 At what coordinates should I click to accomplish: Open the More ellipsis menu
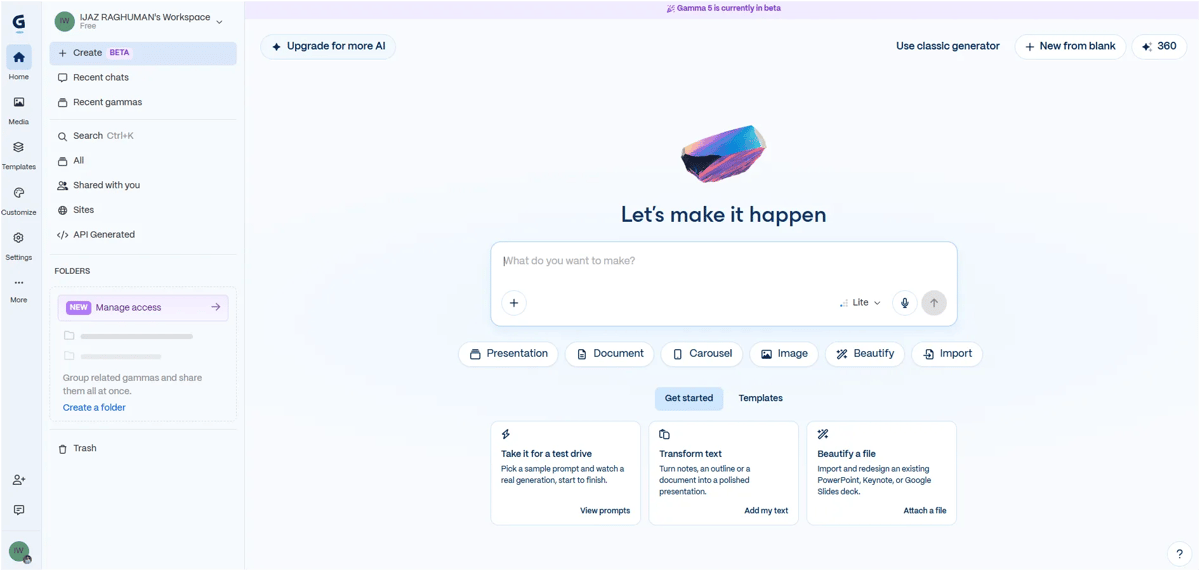click(19, 289)
